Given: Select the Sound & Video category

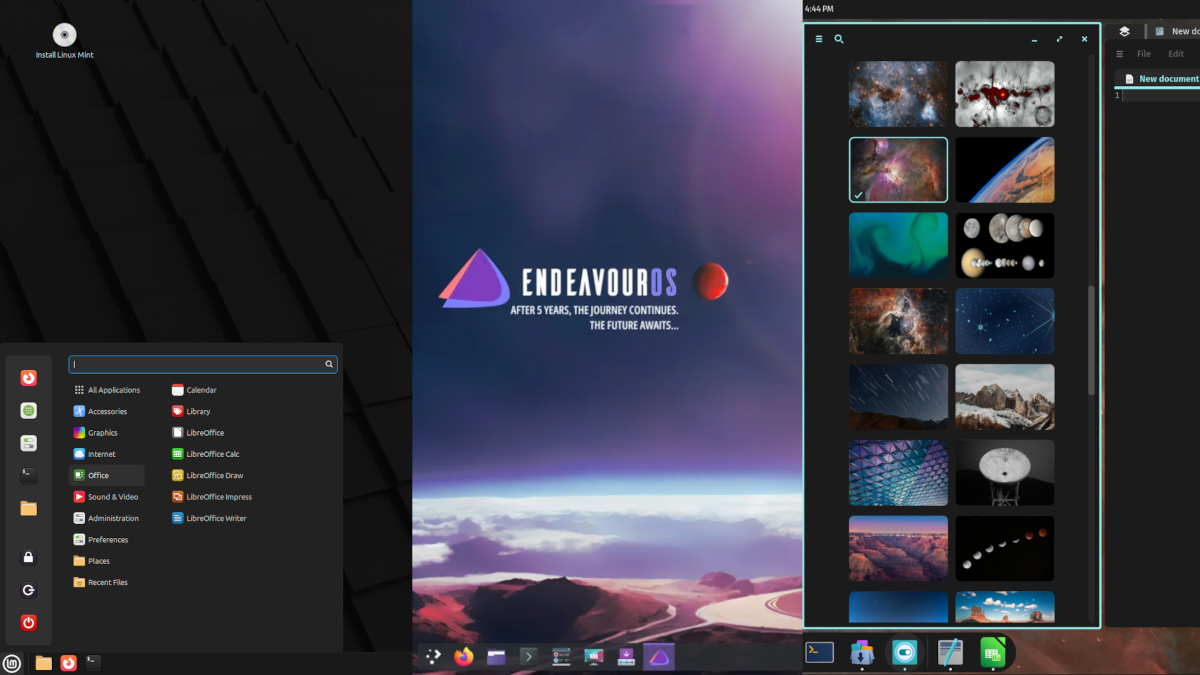Looking at the screenshot, I should [107, 497].
